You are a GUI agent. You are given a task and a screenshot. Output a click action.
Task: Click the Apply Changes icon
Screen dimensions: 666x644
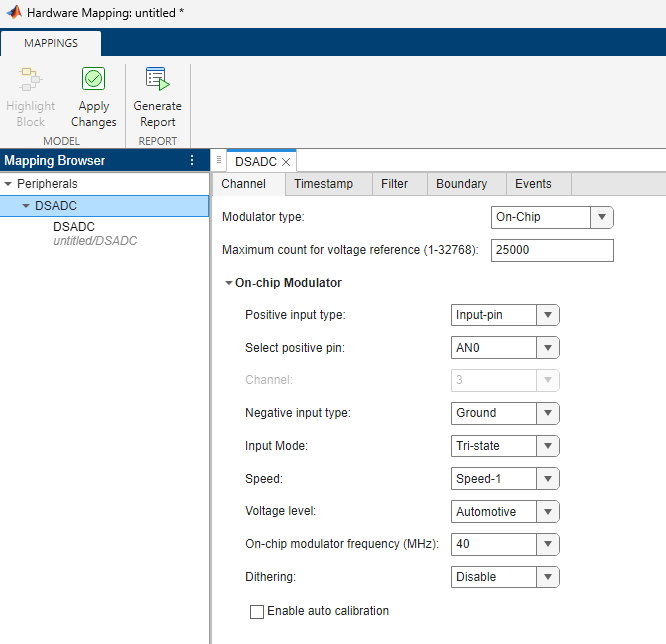click(94, 81)
